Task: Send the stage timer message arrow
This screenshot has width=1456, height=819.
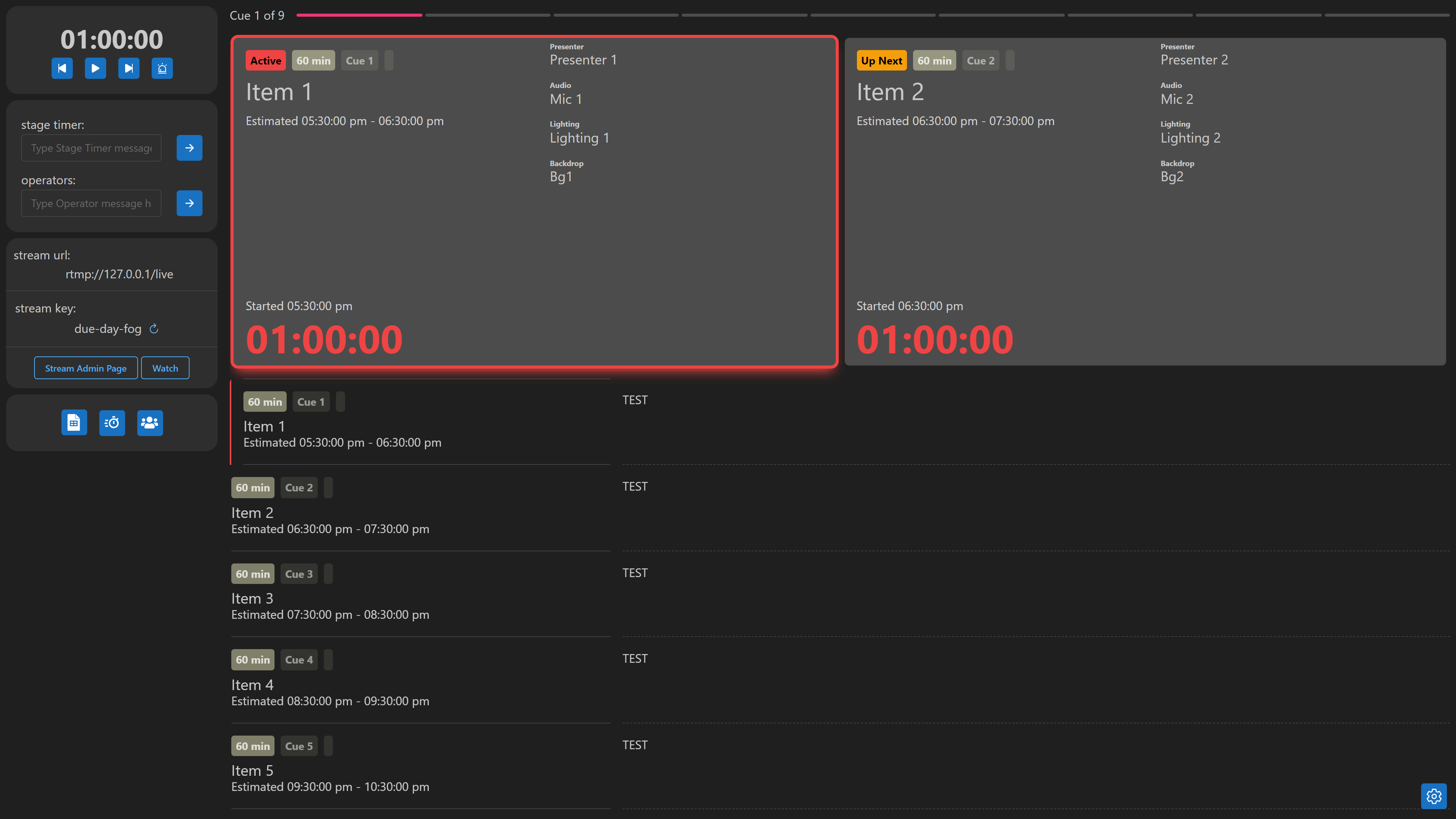Action: pos(189,148)
